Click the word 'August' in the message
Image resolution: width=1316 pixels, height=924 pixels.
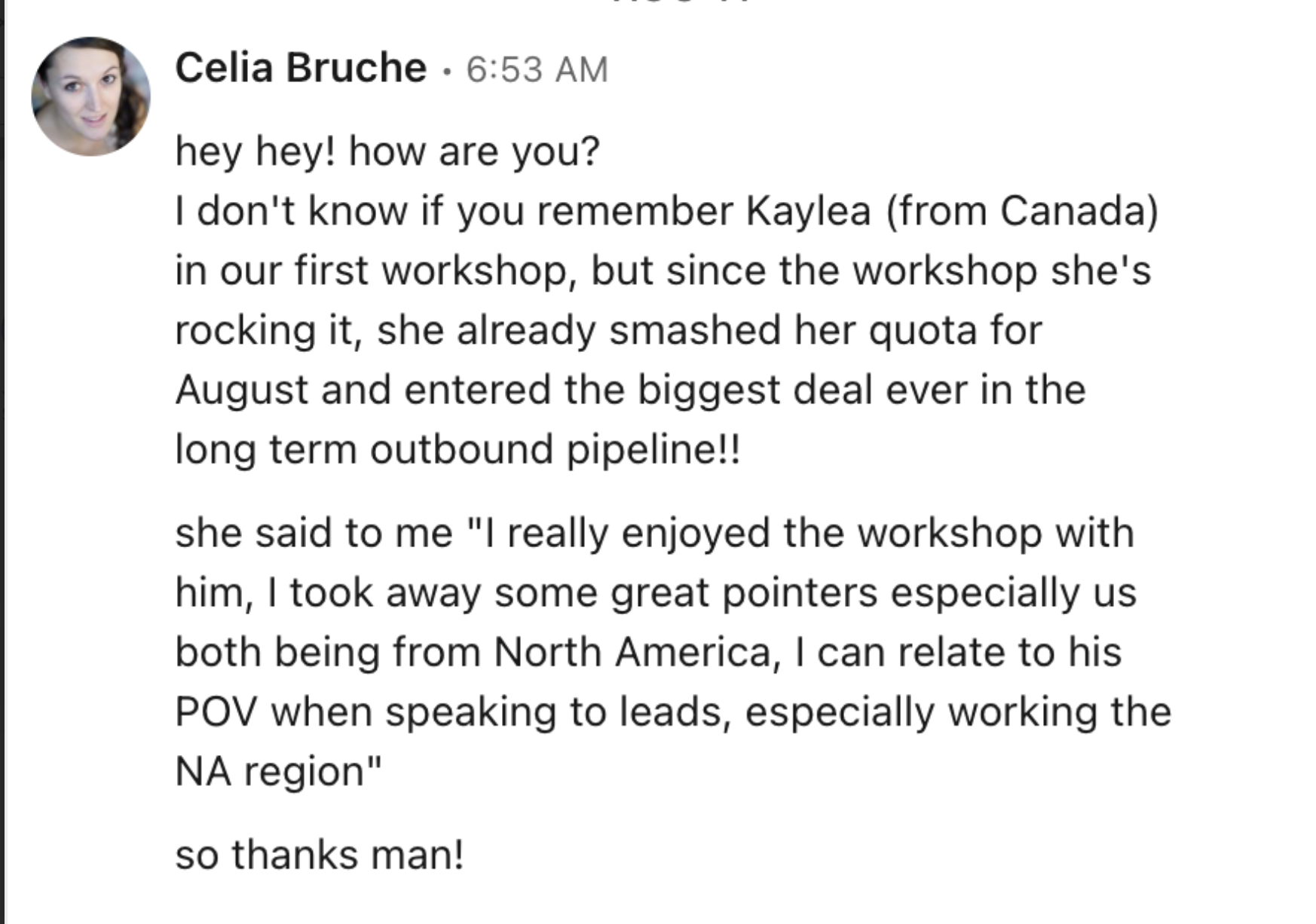pyautogui.click(x=242, y=390)
